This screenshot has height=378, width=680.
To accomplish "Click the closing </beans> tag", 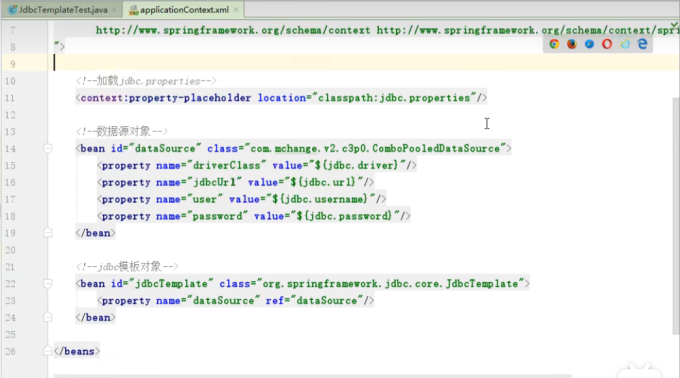I will pyautogui.click(x=77, y=351).
